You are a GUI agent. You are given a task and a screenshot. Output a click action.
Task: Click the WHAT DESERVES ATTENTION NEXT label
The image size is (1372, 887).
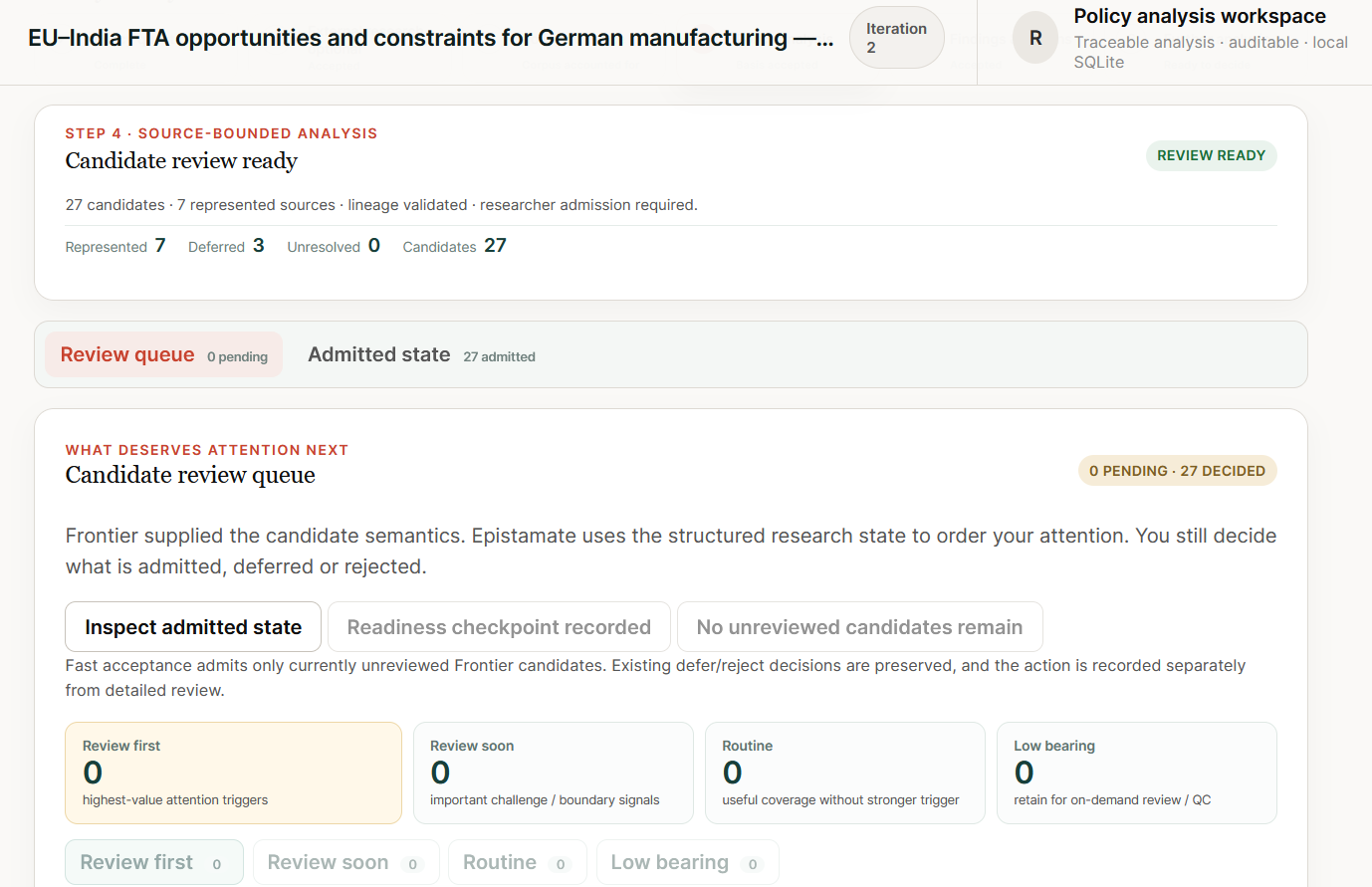[x=207, y=450]
